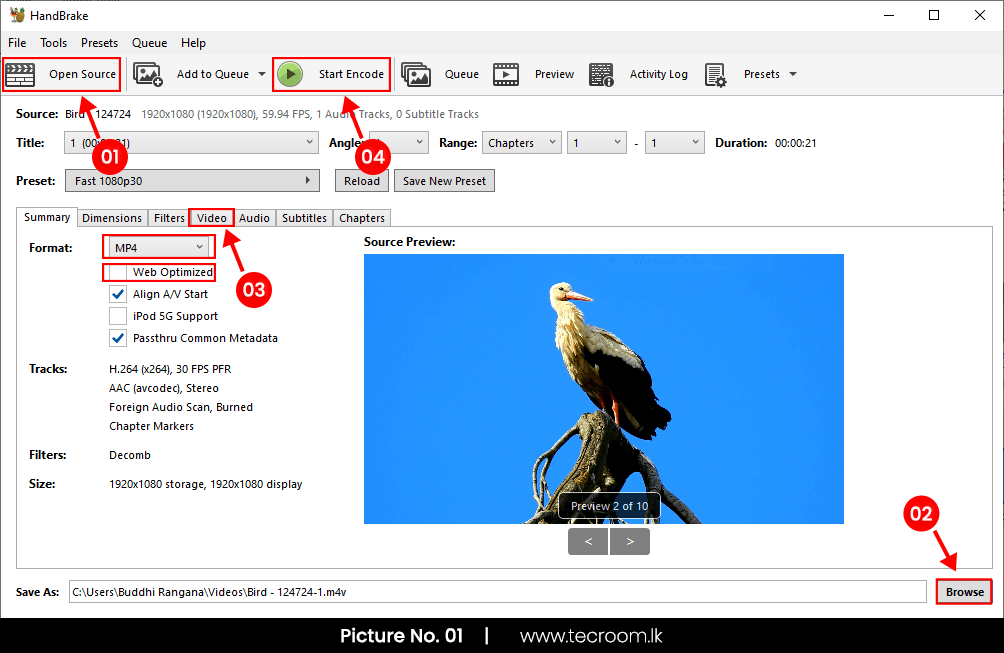Open the Format dropdown showing MP4
This screenshot has height=653, width=1004.
pos(157,246)
